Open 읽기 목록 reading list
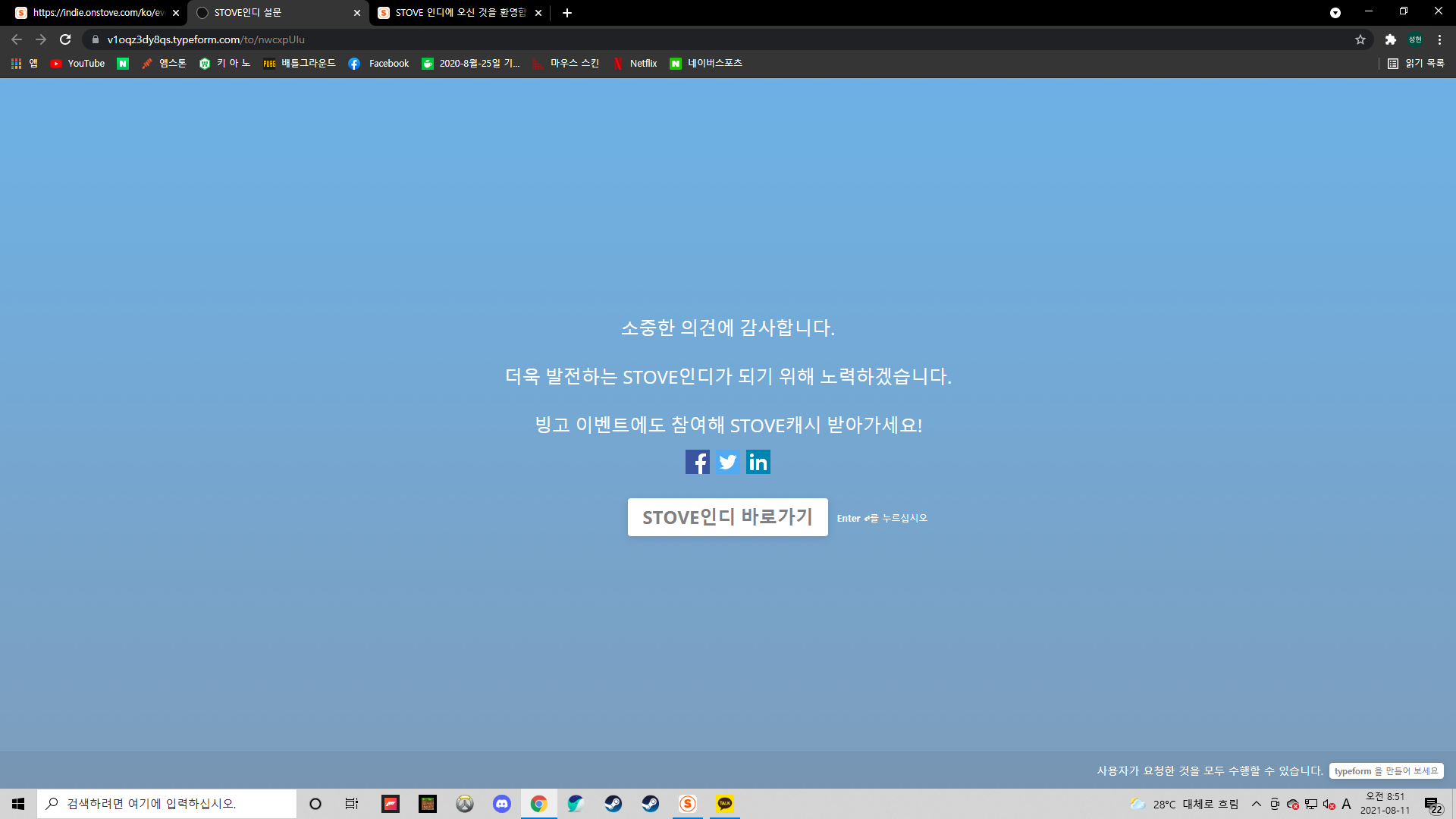This screenshot has width=1456, height=819. click(1416, 64)
